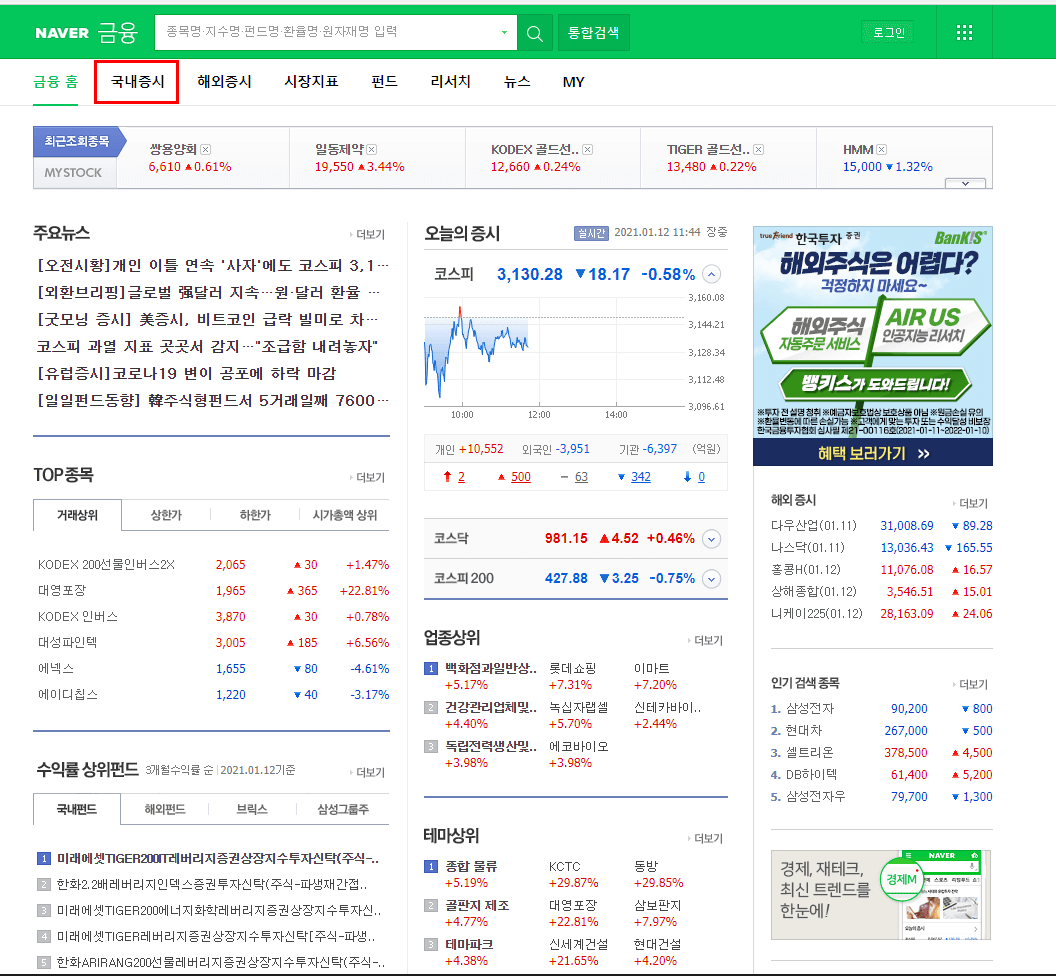The image size is (1056, 976).
Task: Open the 해외증시 tab
Action: pos(224,82)
